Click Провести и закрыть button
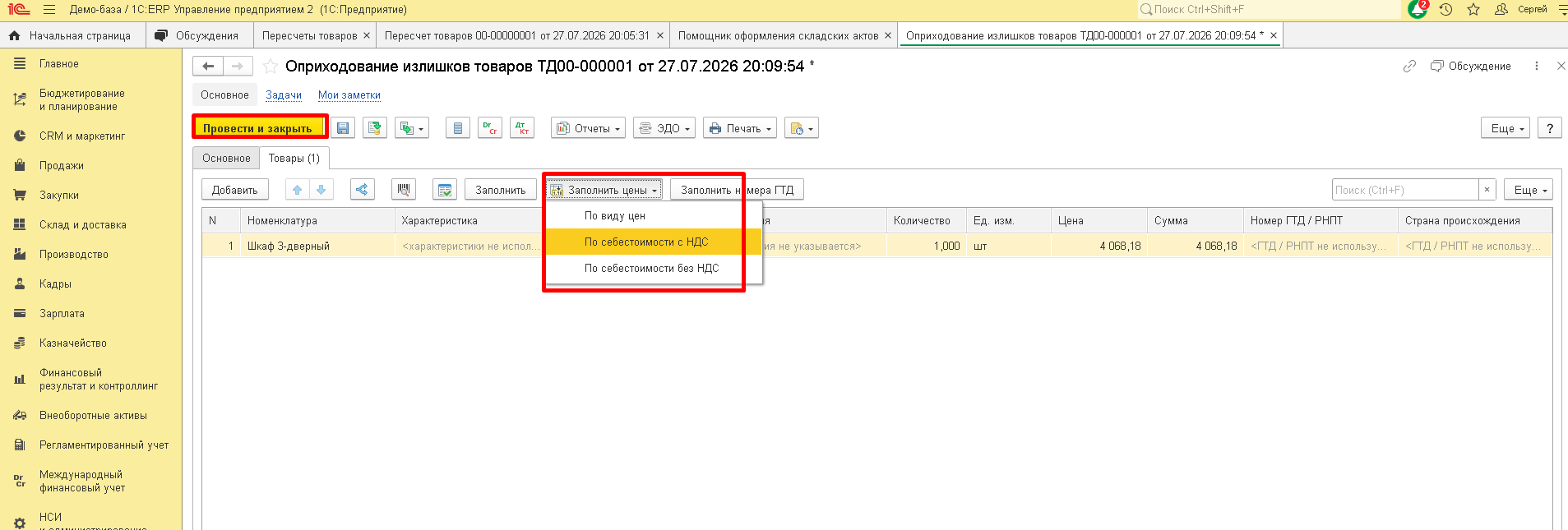The width and height of the screenshot is (1568, 530). (x=257, y=128)
